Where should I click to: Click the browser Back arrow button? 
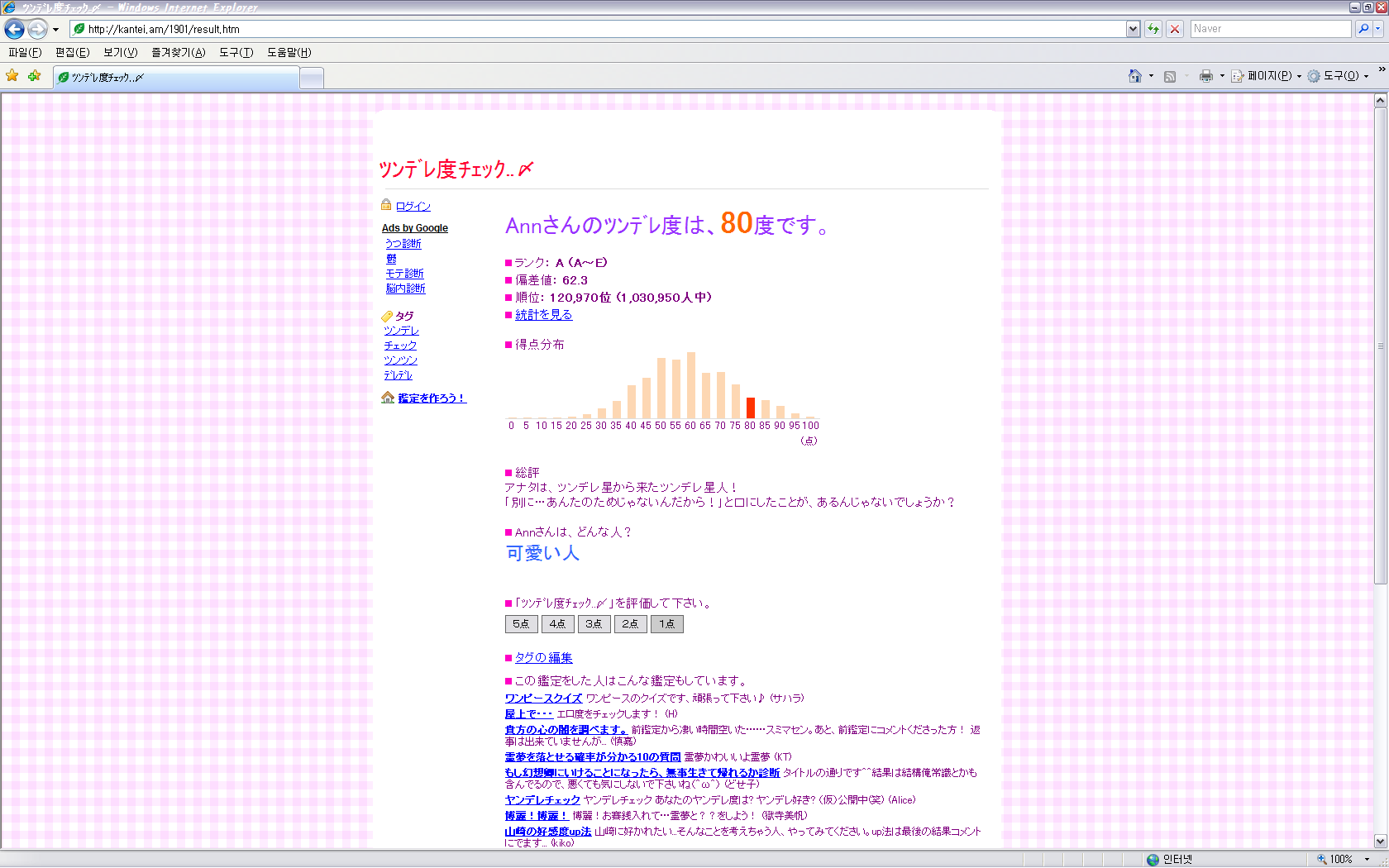pyautogui.click(x=14, y=29)
